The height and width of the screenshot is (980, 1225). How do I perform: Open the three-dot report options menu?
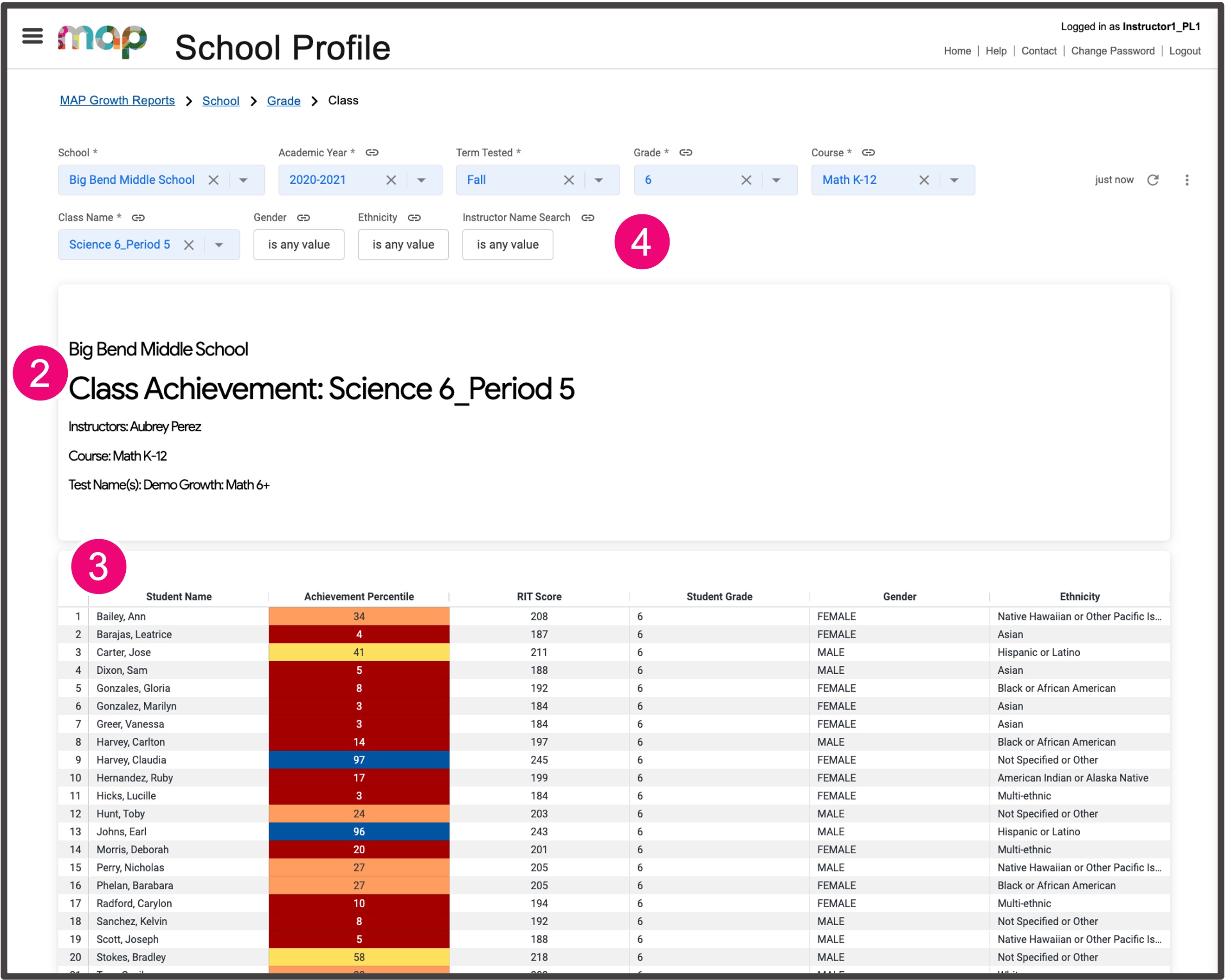coord(1187,180)
